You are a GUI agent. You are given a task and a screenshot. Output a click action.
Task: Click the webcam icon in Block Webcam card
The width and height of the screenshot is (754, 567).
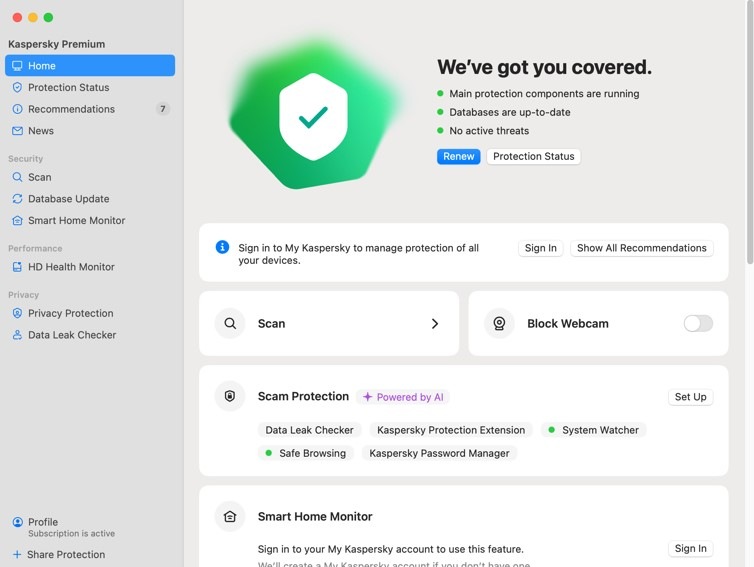[x=499, y=324]
